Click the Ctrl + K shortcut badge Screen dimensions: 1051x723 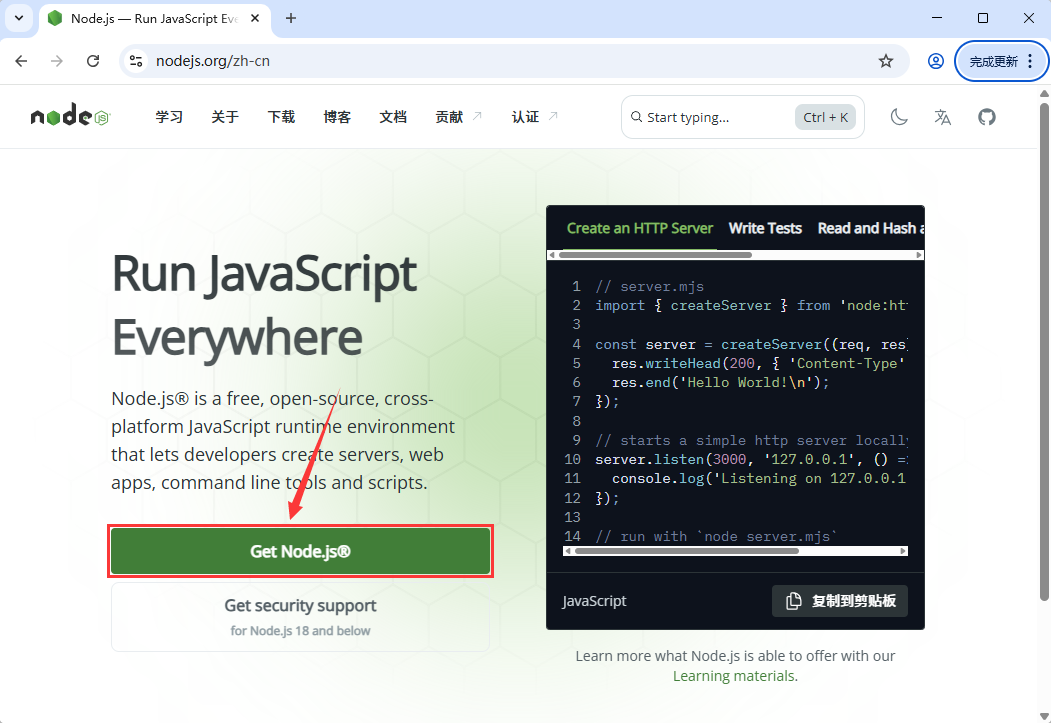(x=825, y=117)
